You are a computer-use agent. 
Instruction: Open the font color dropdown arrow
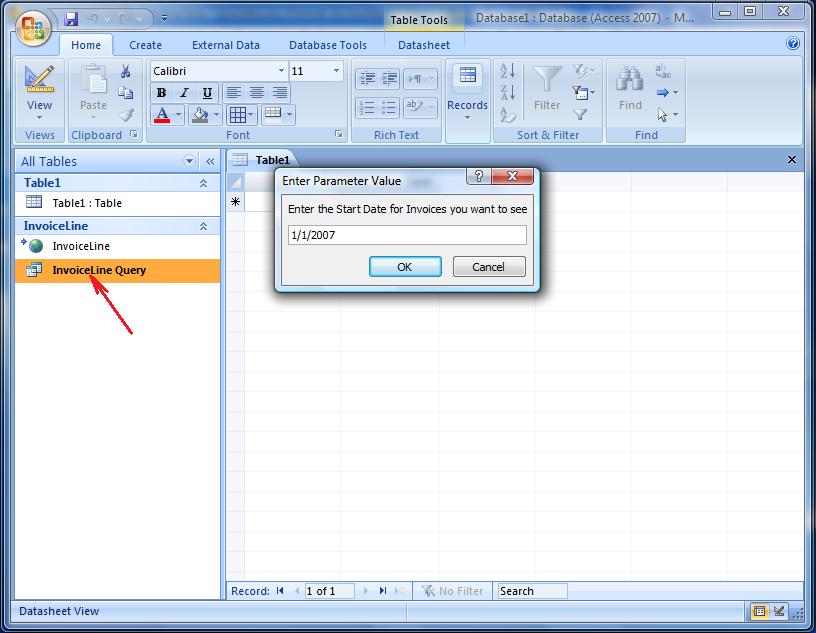point(178,115)
